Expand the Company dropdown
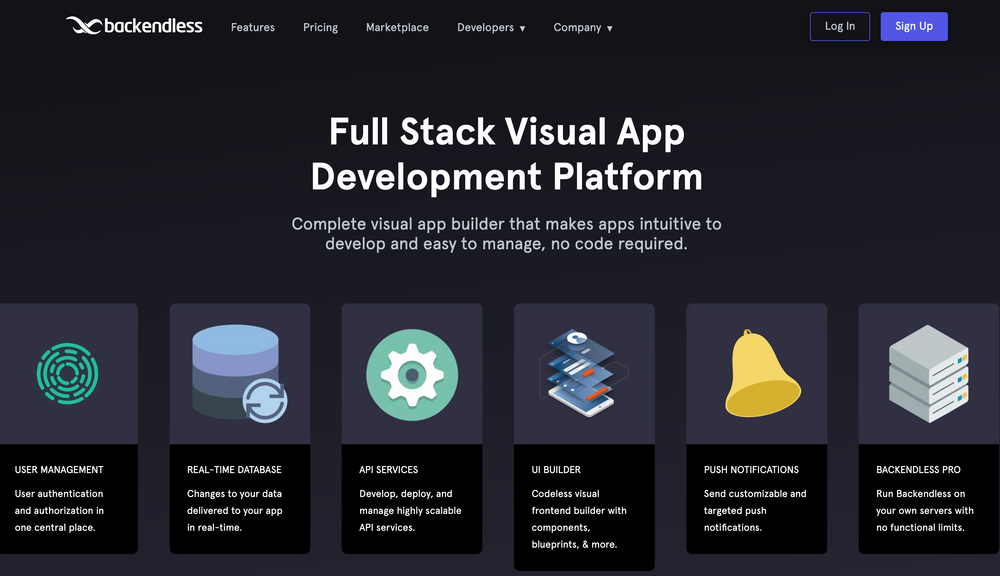The width and height of the screenshot is (1000, 576). (583, 27)
